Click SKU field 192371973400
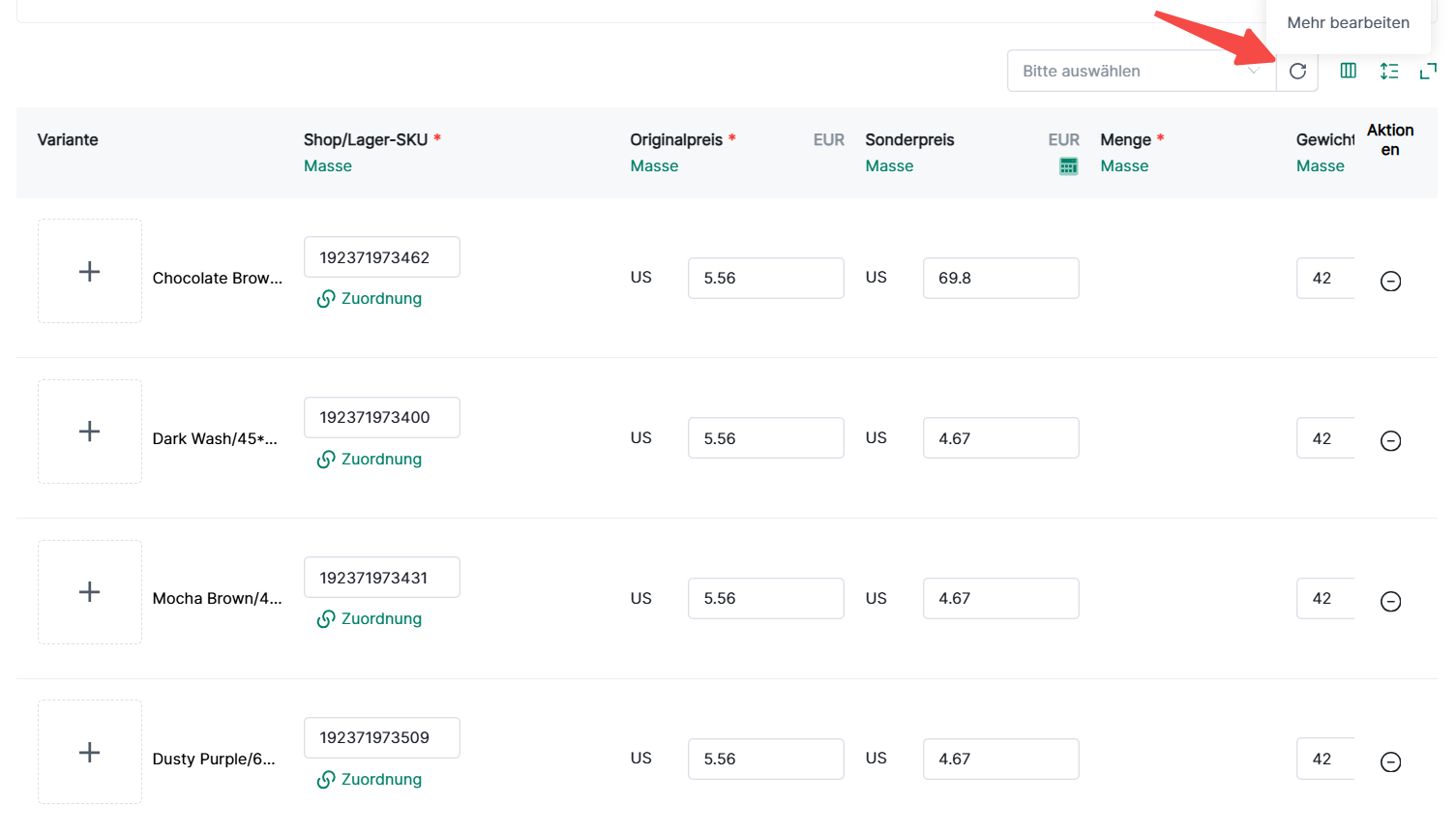1456x835 pixels. tap(381, 417)
